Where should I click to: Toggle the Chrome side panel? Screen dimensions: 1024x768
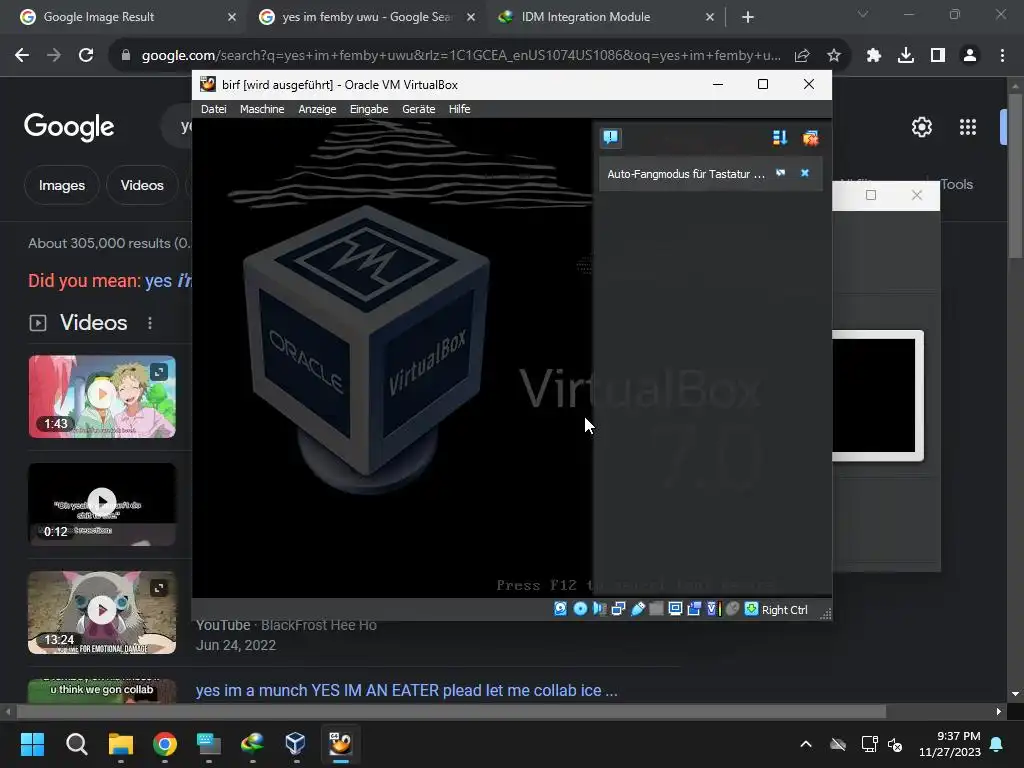tap(938, 56)
